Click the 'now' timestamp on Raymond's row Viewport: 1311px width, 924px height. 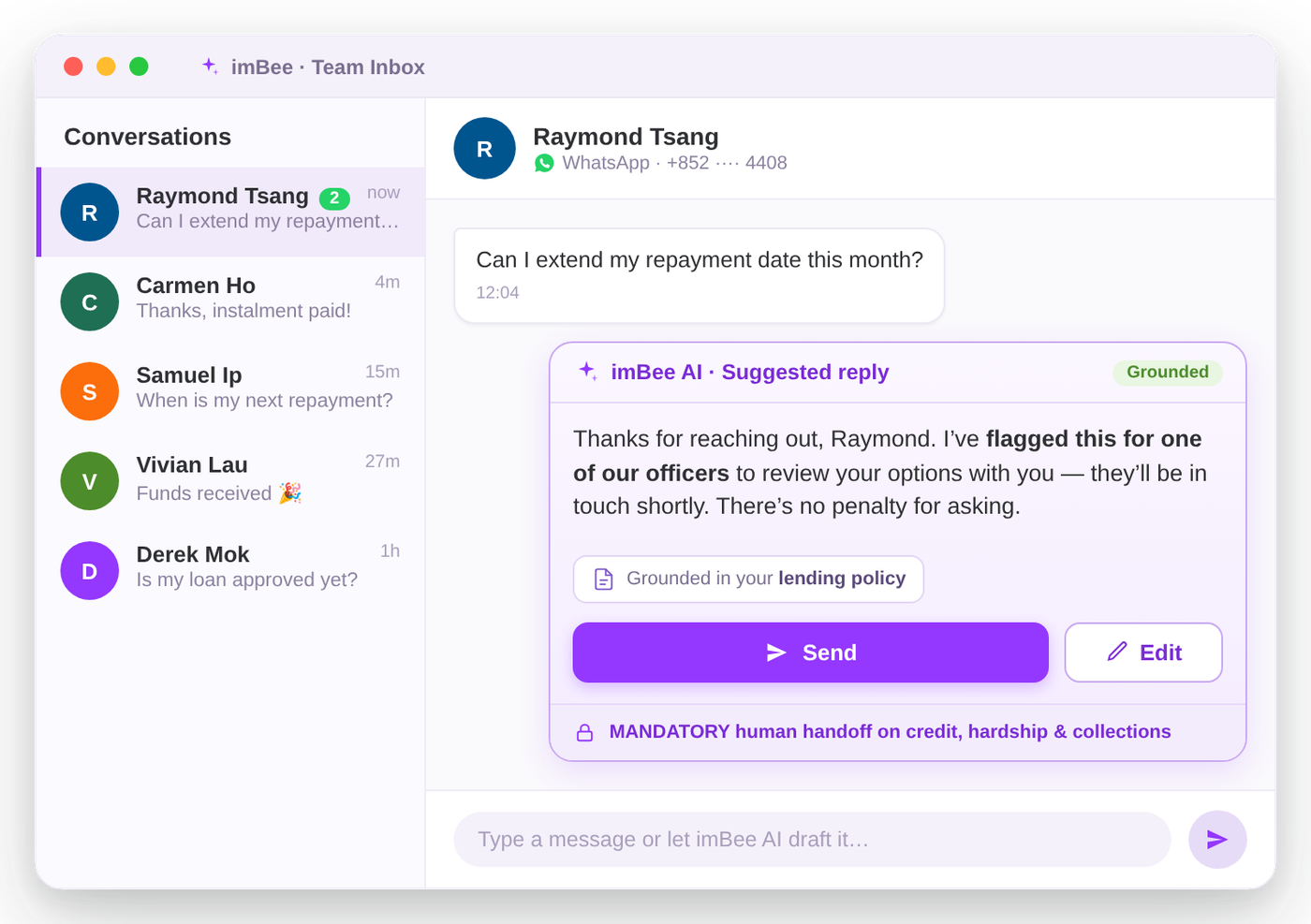click(383, 192)
